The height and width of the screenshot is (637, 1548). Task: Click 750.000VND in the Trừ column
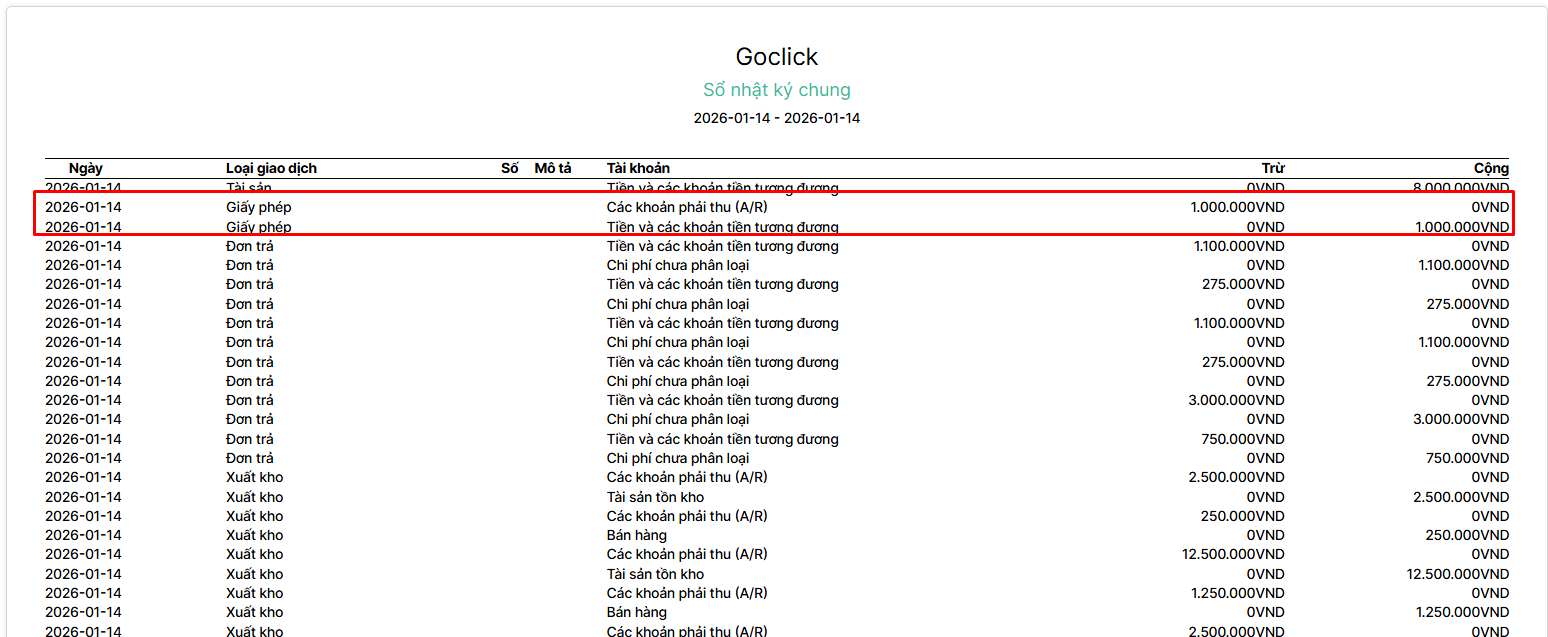[1242, 439]
